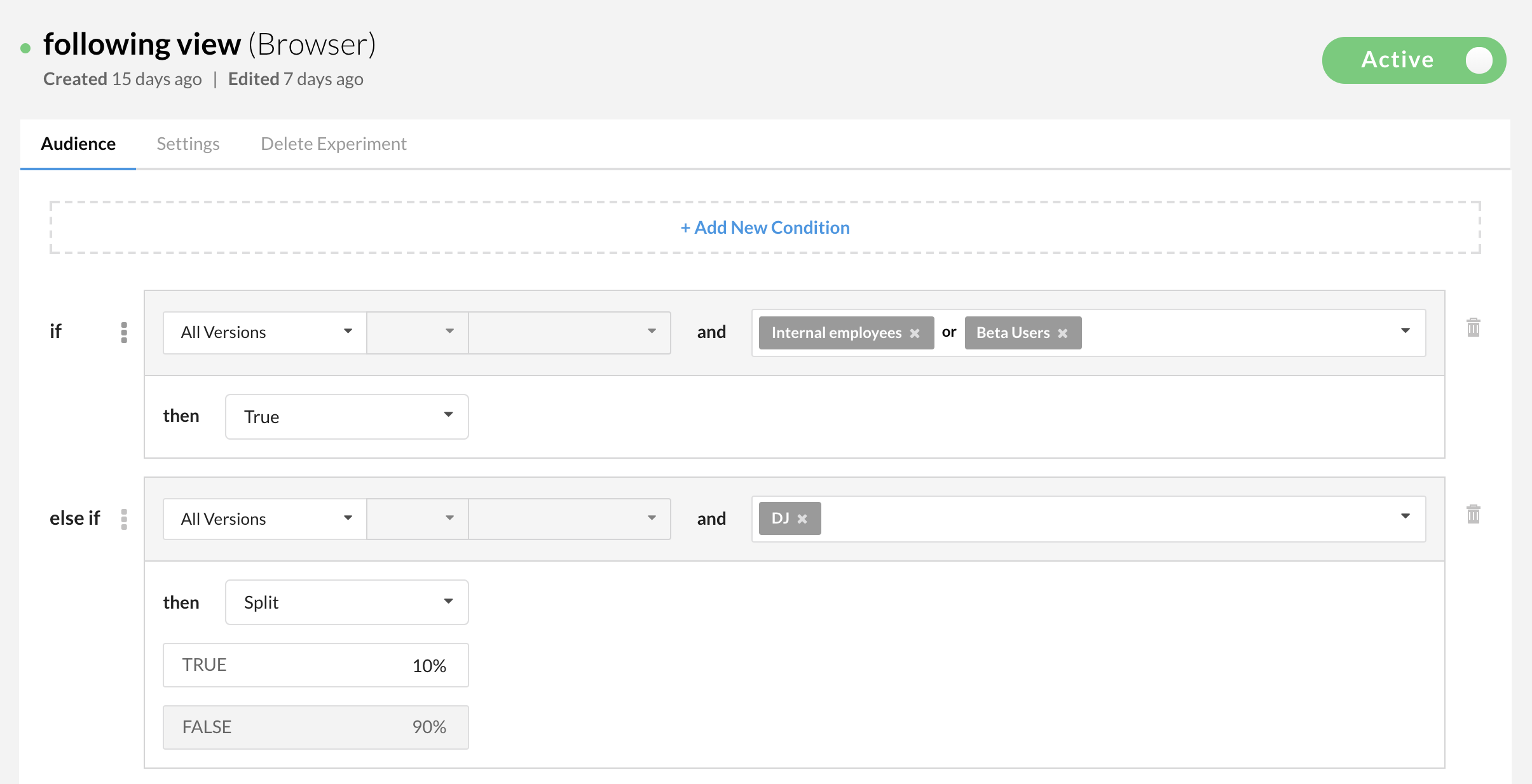Open 'All Versions' dropdown in else if row
This screenshot has width=1532, height=784.
click(265, 519)
